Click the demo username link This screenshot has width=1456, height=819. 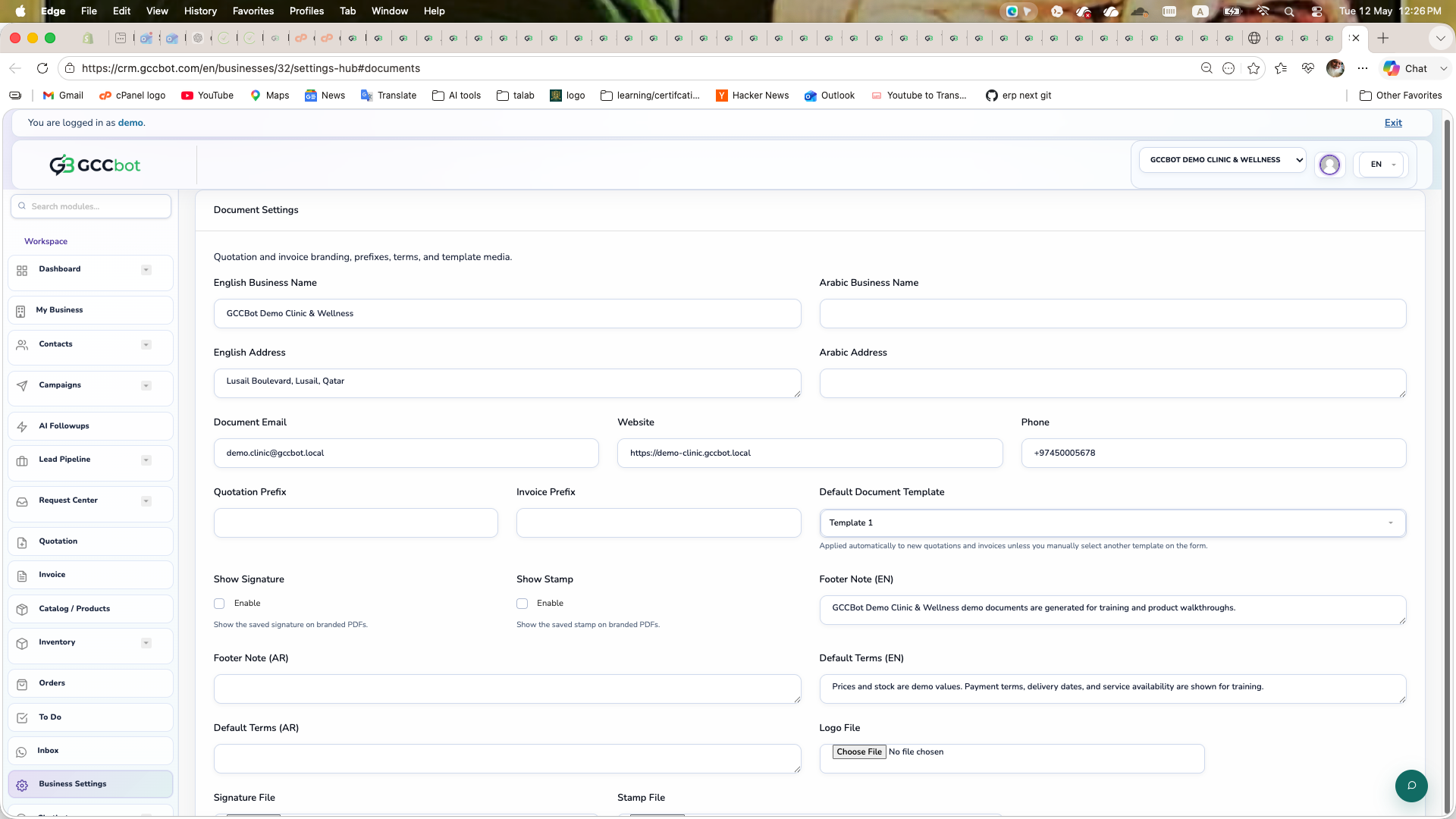click(x=130, y=123)
